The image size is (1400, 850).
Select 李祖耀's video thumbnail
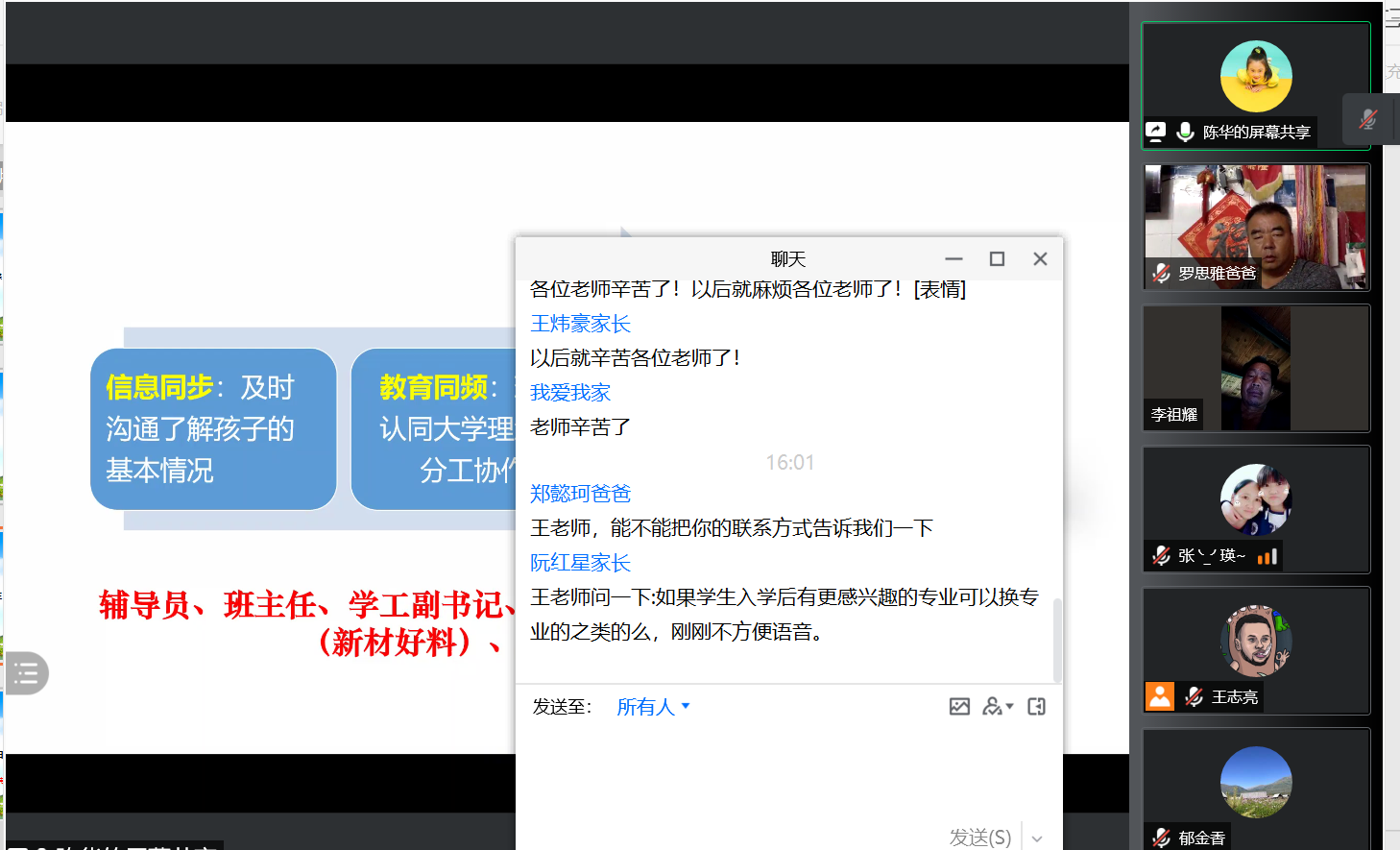(x=1255, y=369)
